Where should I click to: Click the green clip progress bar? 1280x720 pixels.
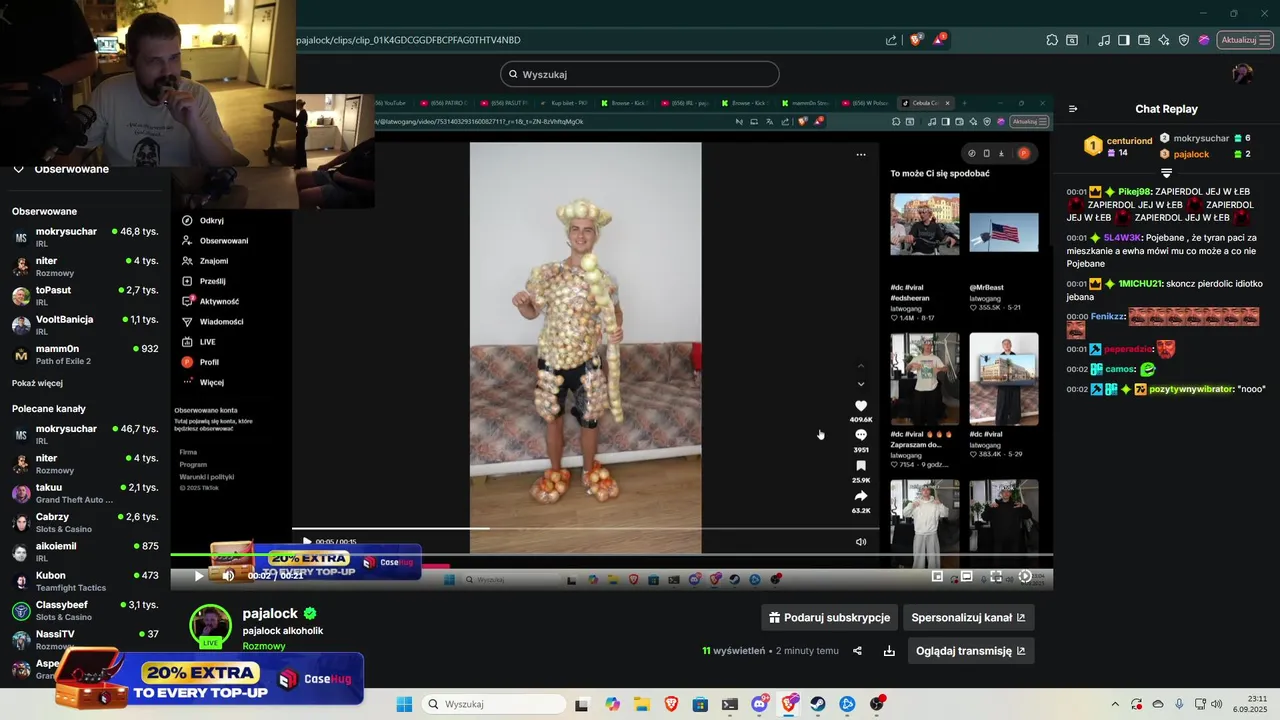coord(611,554)
